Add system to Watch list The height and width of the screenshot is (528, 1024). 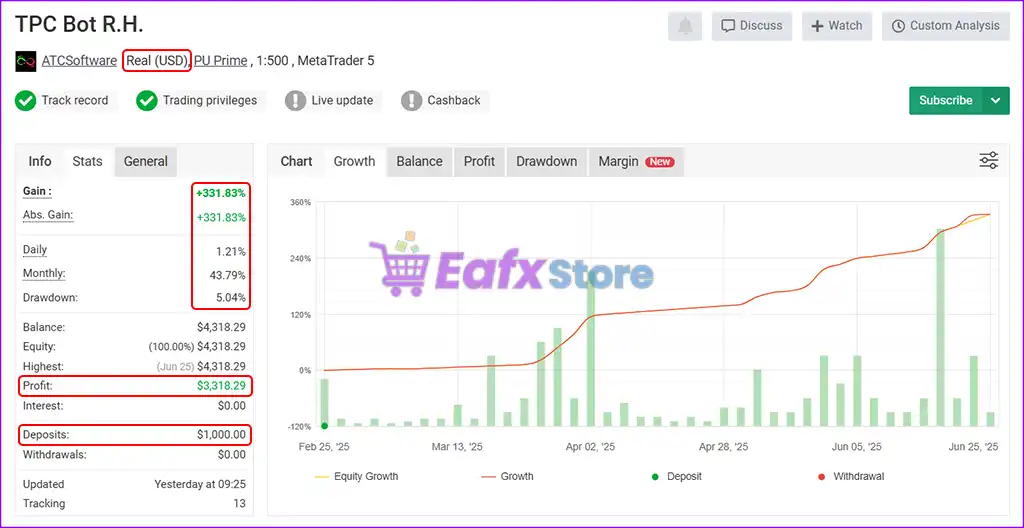pos(837,26)
